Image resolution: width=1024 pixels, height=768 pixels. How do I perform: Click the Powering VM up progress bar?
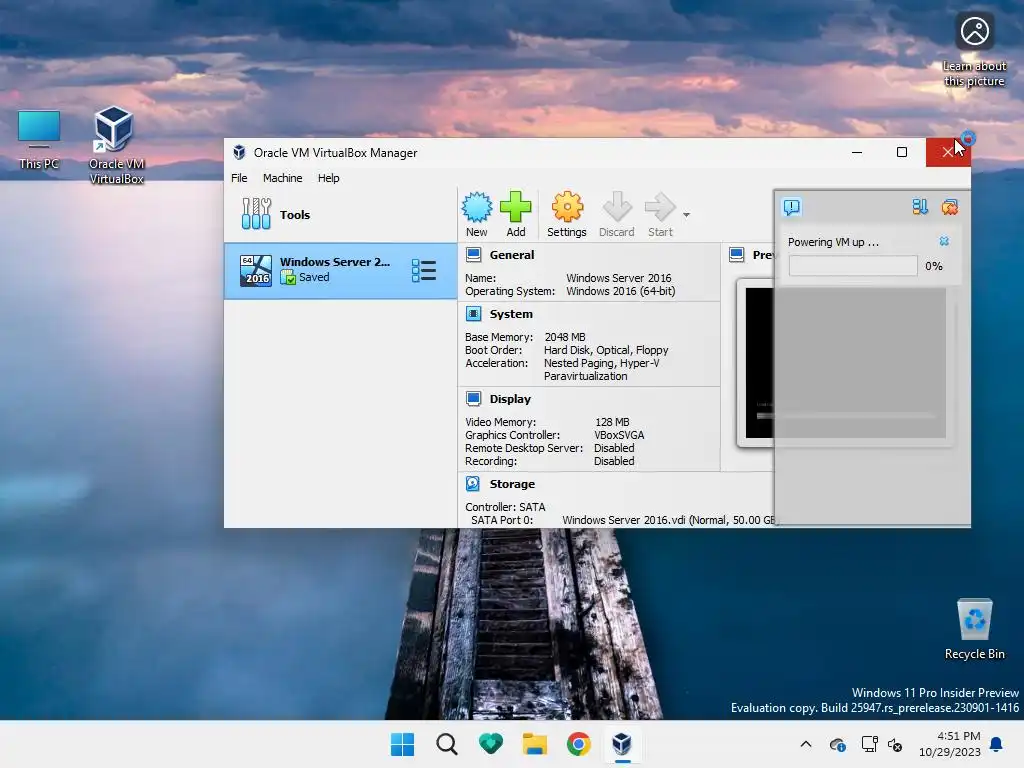pos(853,266)
